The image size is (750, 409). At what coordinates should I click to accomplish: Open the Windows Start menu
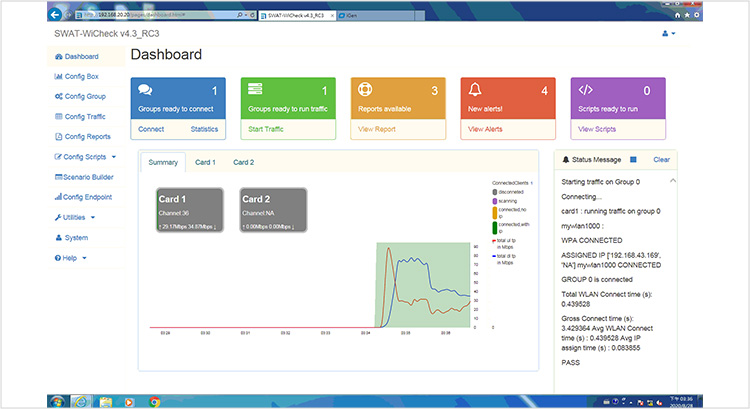[58, 402]
